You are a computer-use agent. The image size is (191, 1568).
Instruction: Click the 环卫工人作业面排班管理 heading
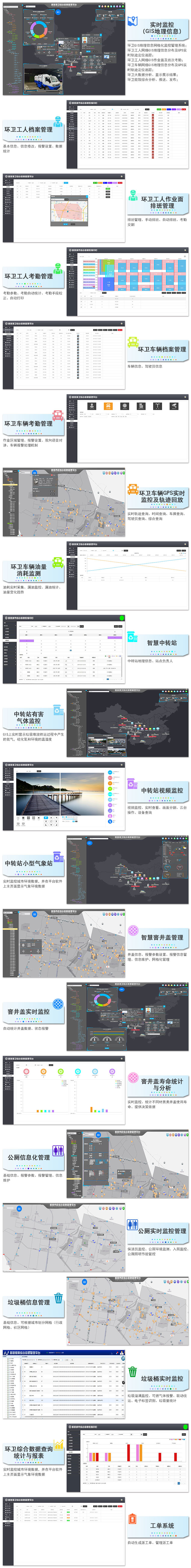162,202
